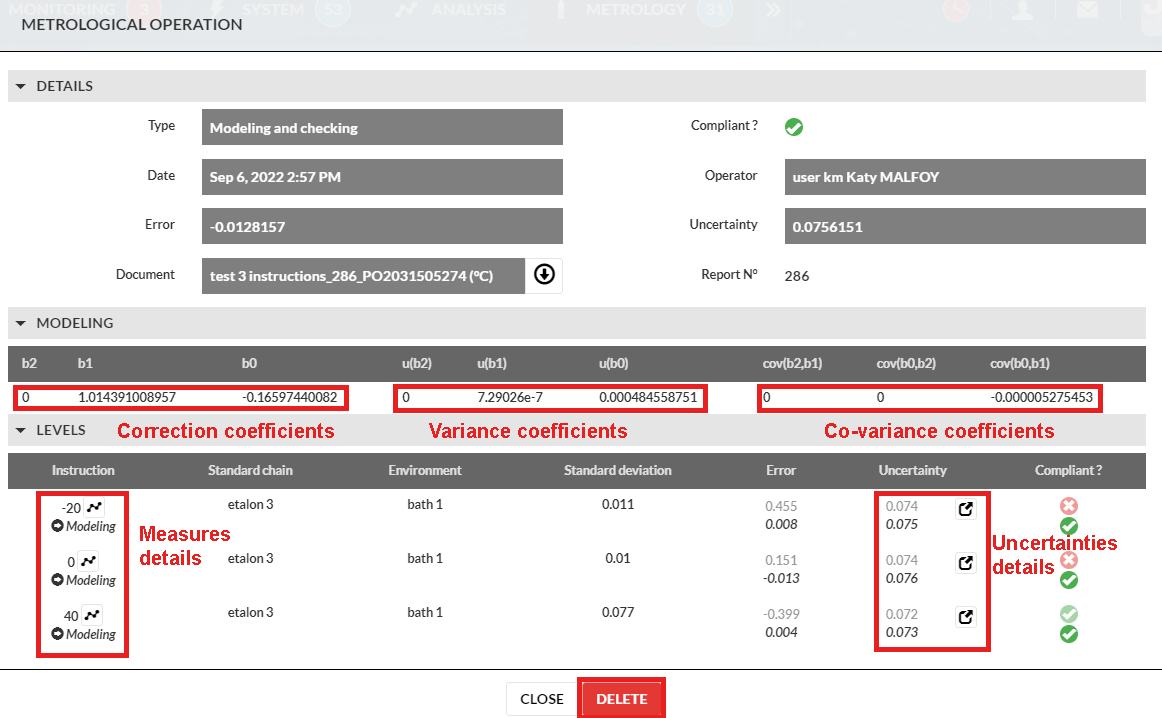Image resolution: width=1162 pixels, height=718 pixels.
Task: Select u(b1) value 7.29026e-7
Action: tap(510, 397)
